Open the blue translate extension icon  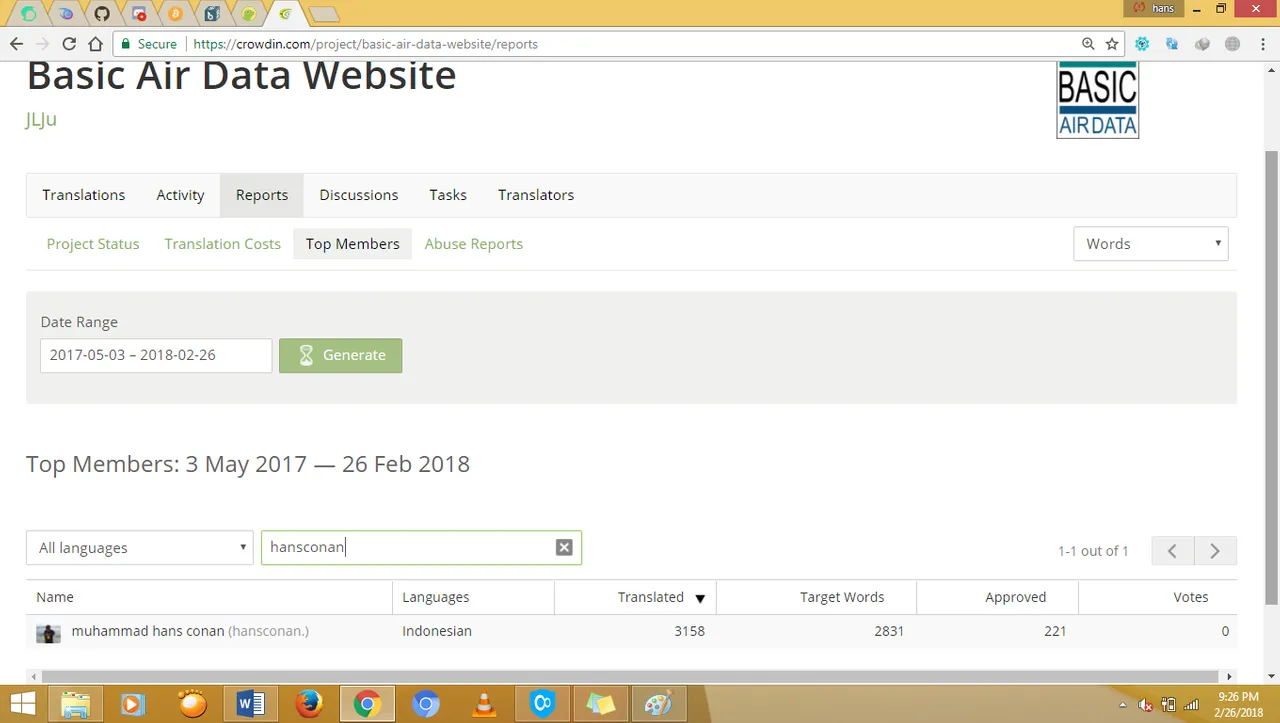[1172, 44]
